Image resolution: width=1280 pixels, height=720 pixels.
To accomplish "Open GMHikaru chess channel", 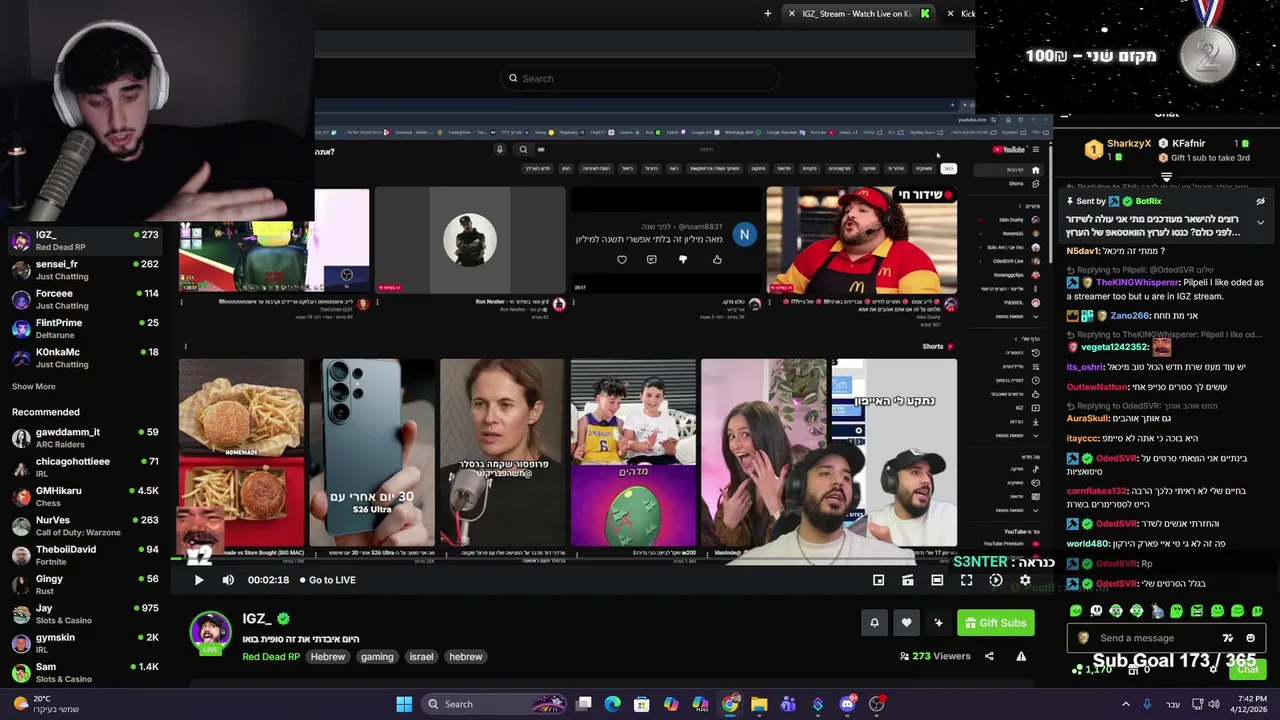I will [x=84, y=496].
